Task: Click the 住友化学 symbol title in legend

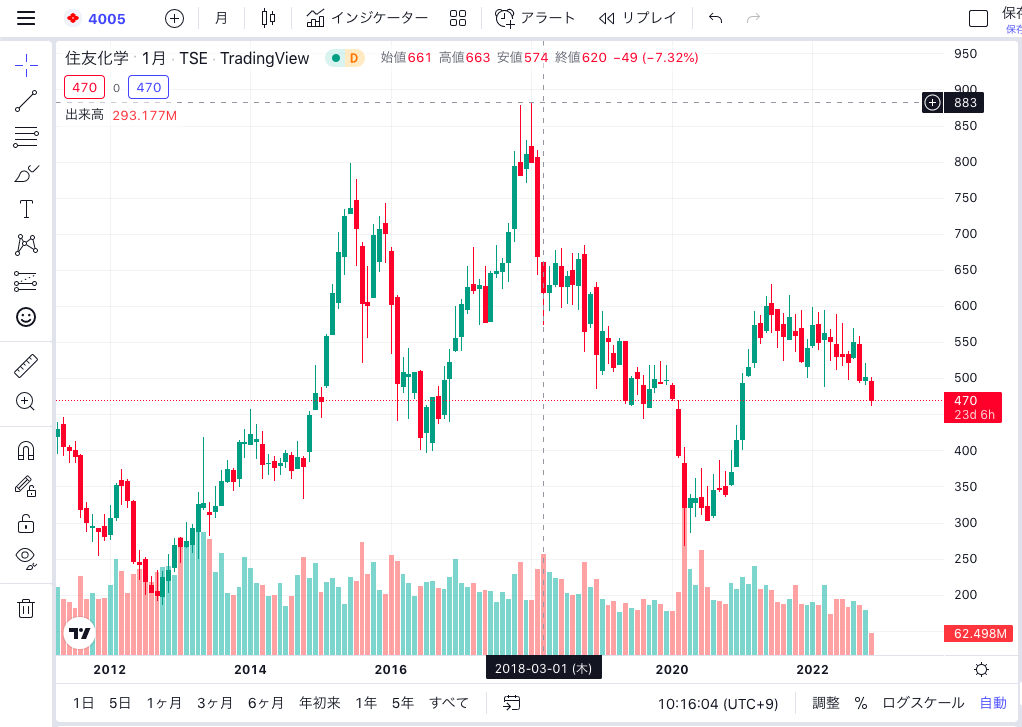Action: [96, 58]
